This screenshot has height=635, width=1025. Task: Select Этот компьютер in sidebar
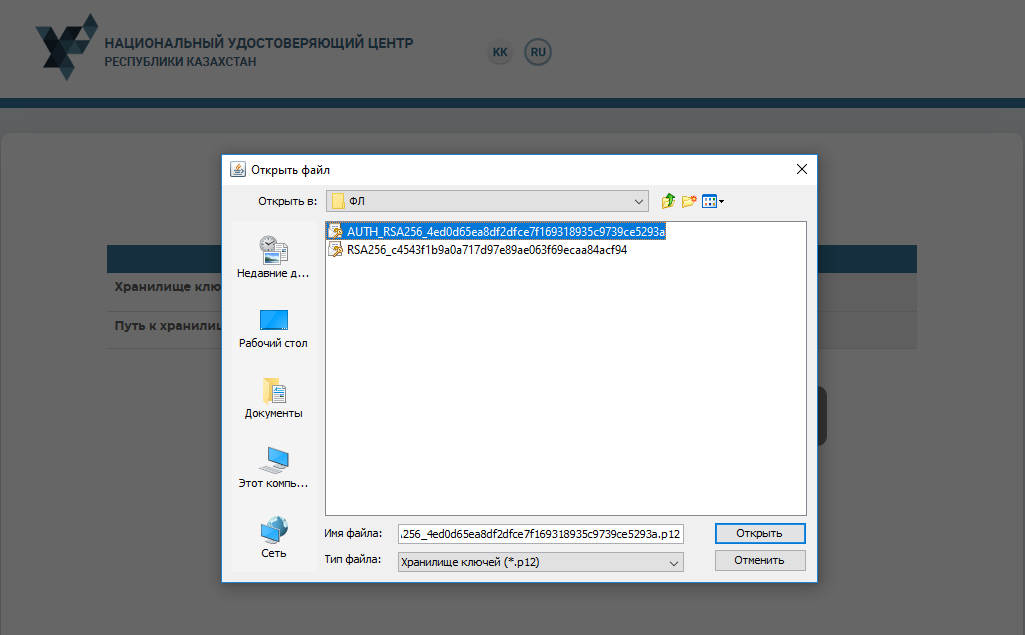[x=274, y=468]
